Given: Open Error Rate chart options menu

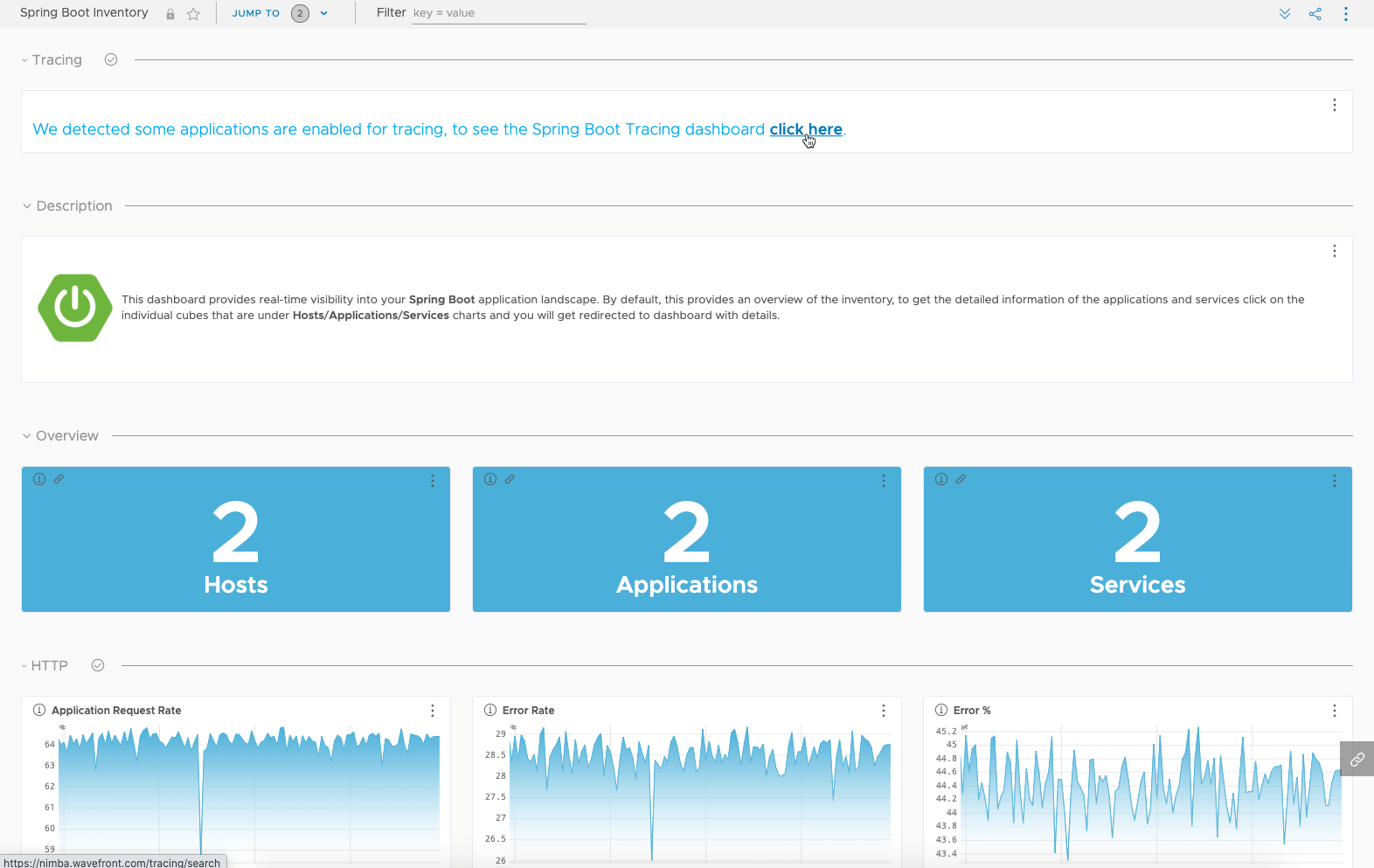Looking at the screenshot, I should click(x=883, y=711).
